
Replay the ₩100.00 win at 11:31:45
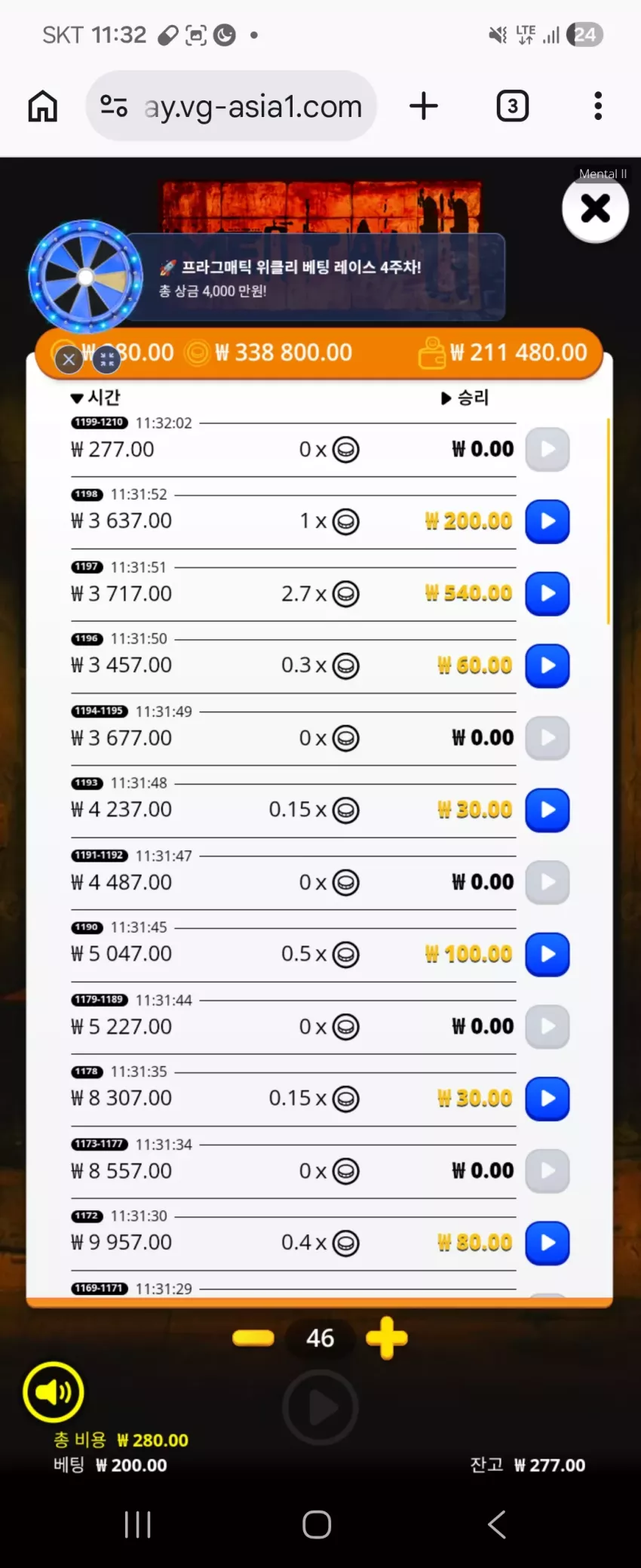pos(547,955)
